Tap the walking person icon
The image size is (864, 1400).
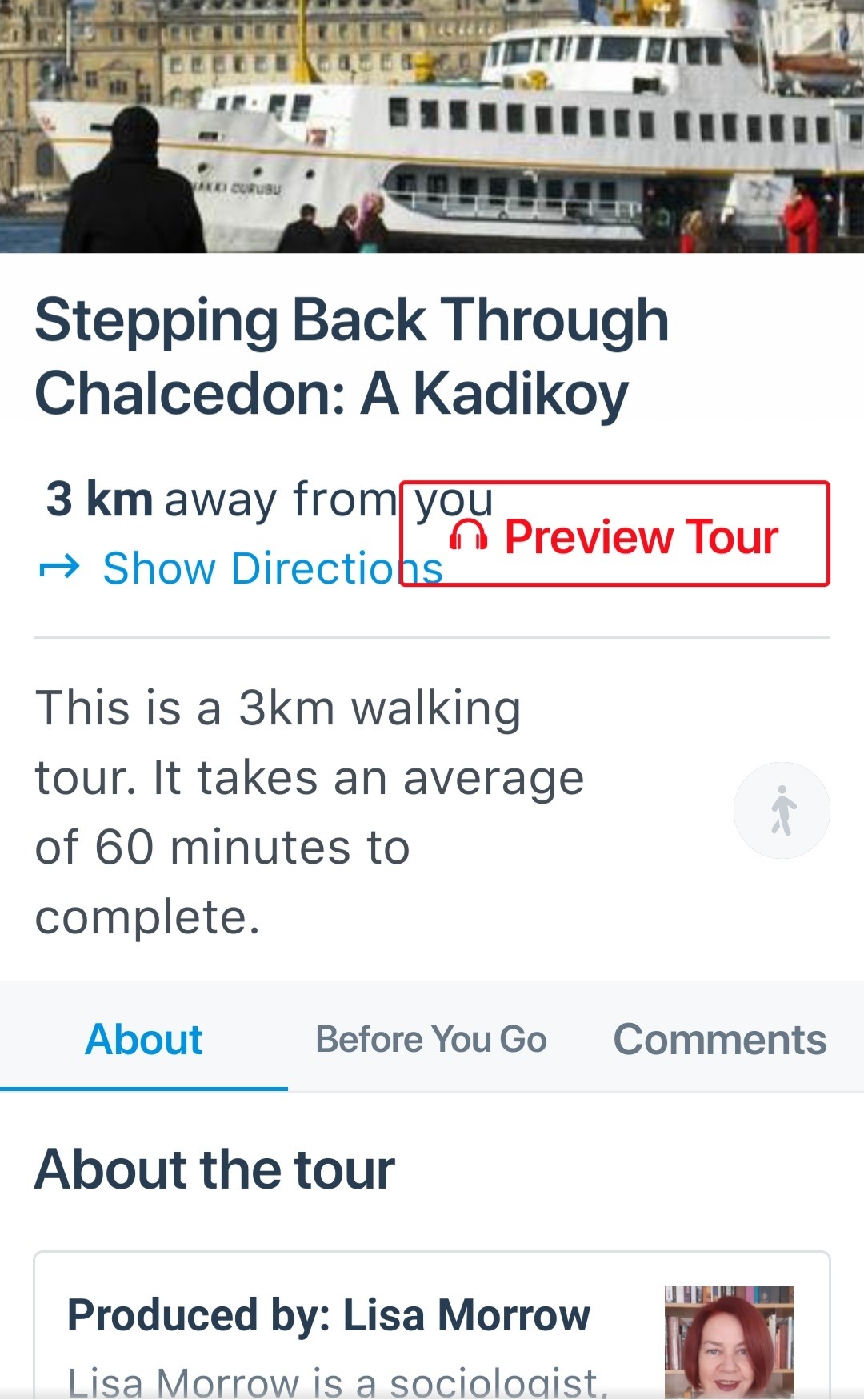(782, 810)
